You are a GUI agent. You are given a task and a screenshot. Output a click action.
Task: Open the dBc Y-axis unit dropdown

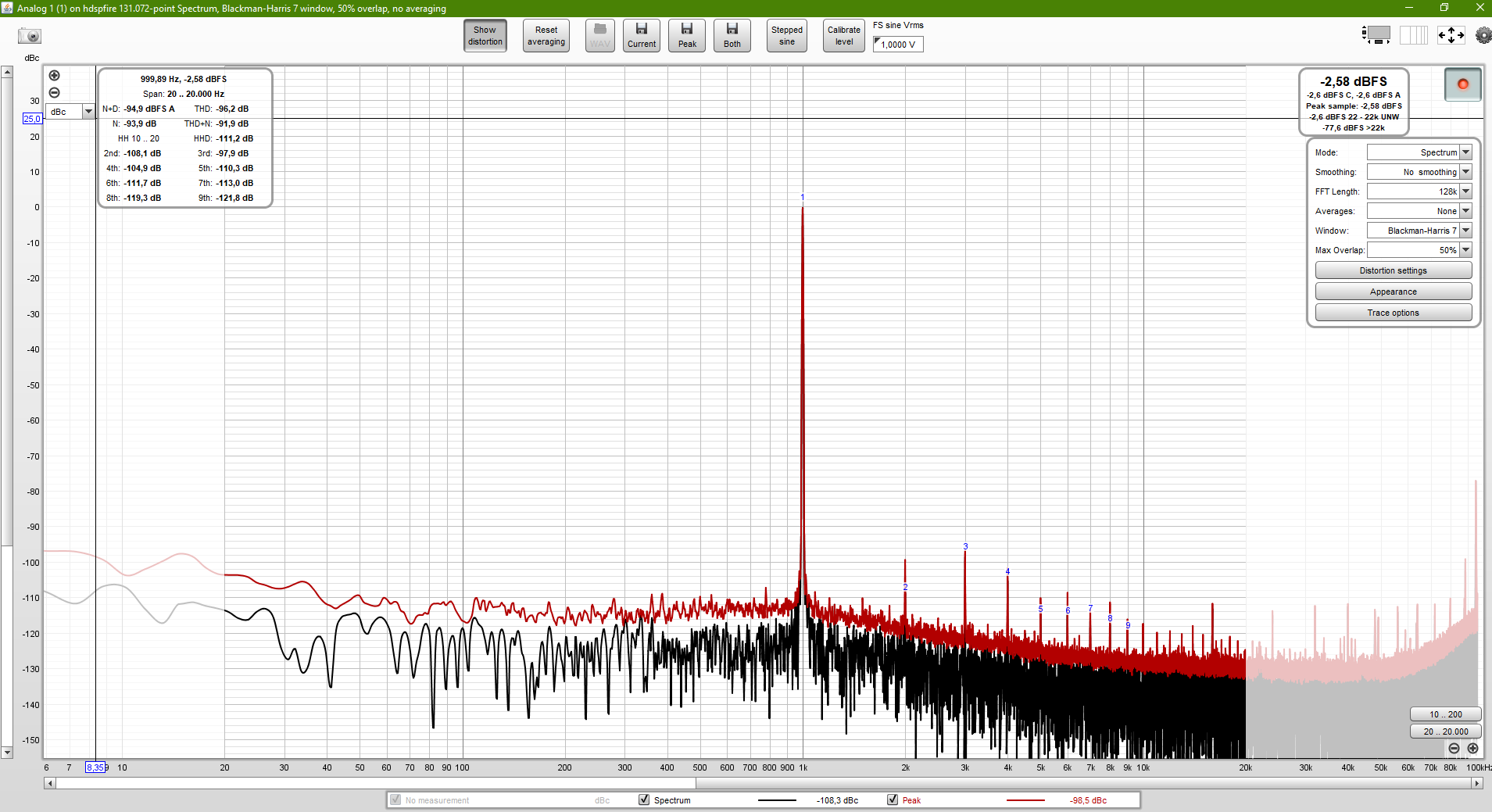[x=70, y=112]
